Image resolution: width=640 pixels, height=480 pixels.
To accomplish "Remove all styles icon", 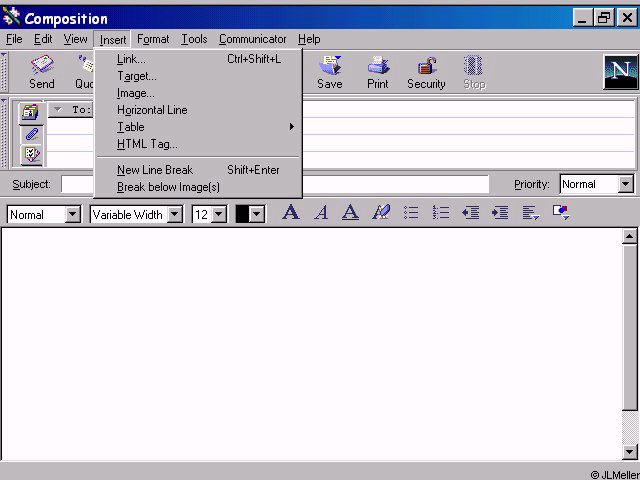I will [381, 213].
